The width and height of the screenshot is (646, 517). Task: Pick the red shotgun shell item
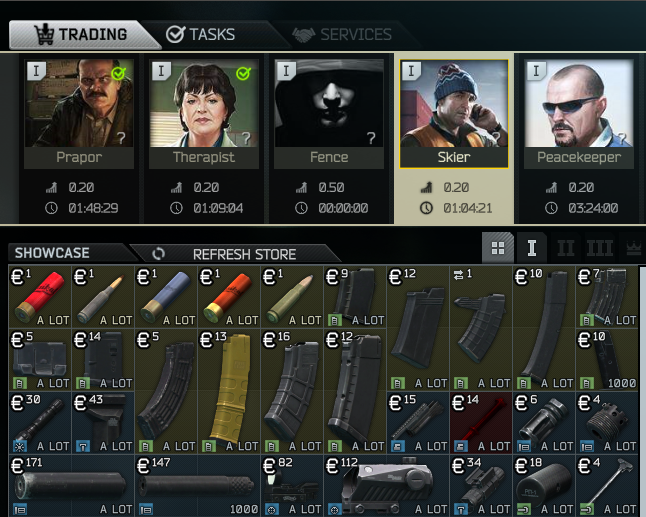pyautogui.click(x=40, y=297)
